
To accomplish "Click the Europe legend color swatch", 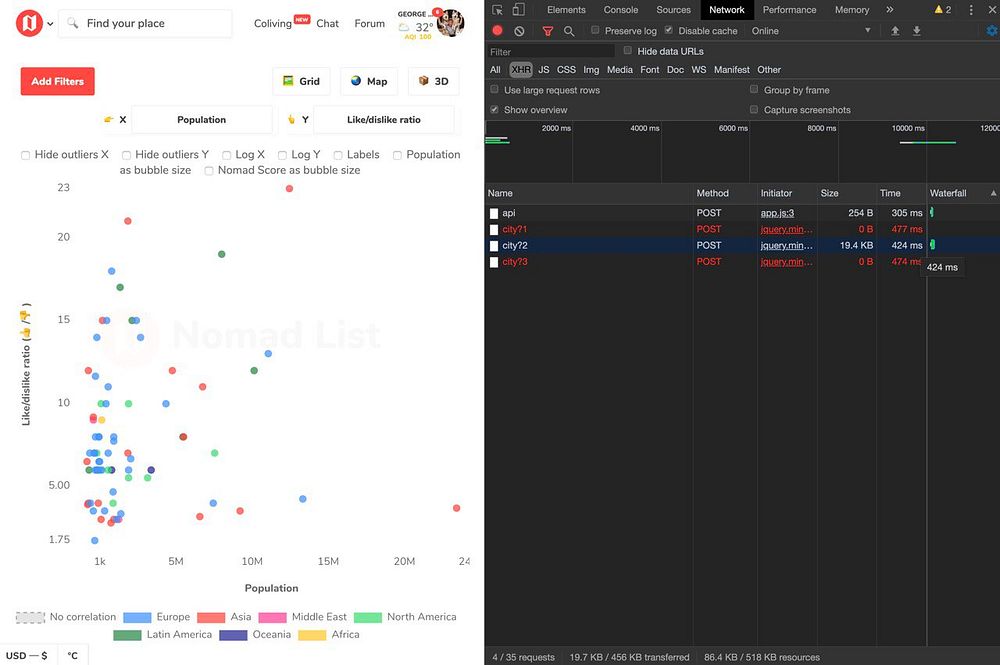I will coord(137,617).
